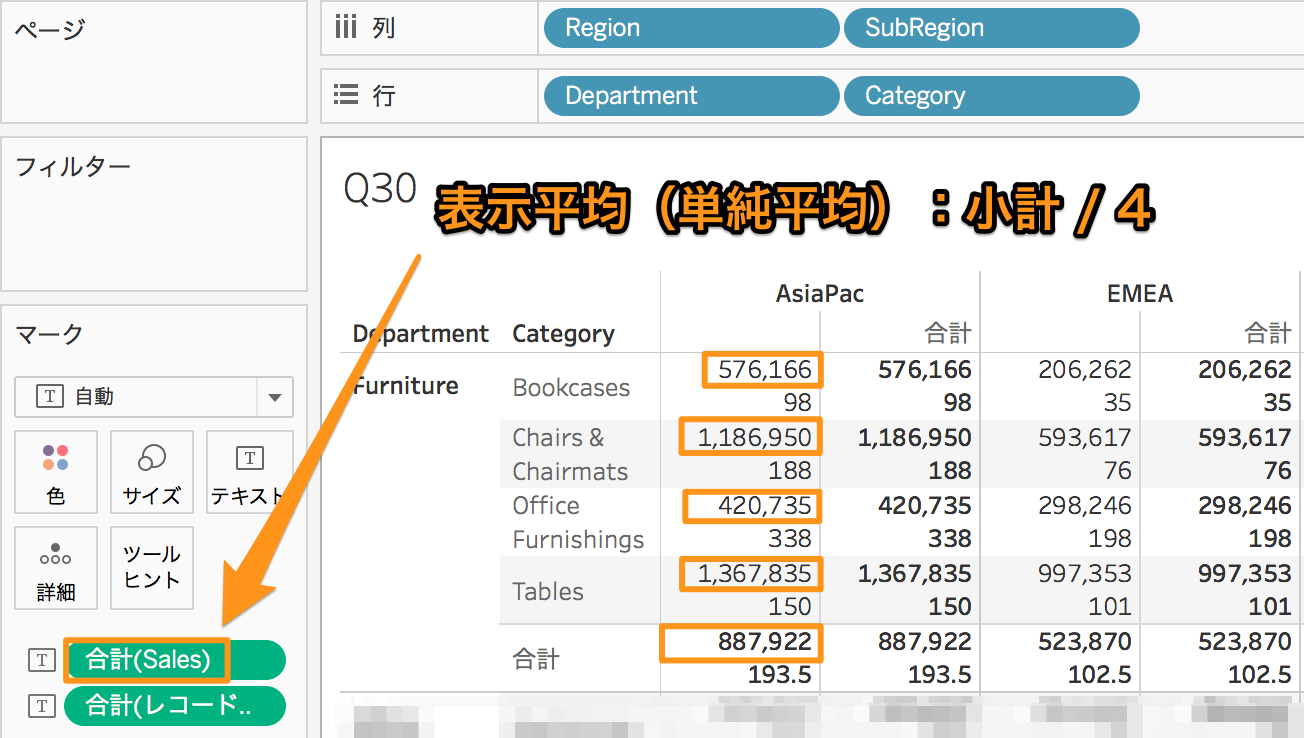
Task: Click the Category field header
Action: [563, 334]
